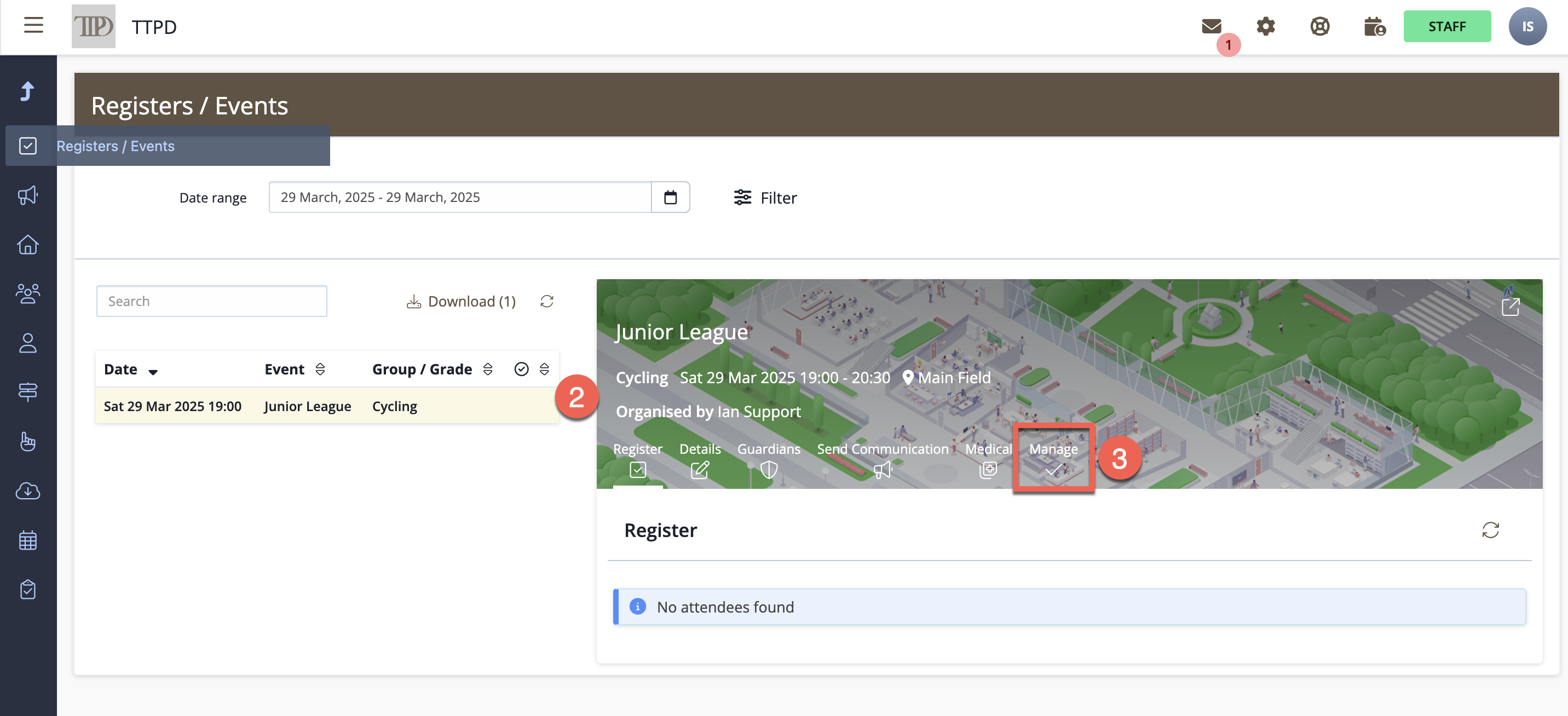
Task: Open the calendar user icon in header
Action: coord(1374,26)
